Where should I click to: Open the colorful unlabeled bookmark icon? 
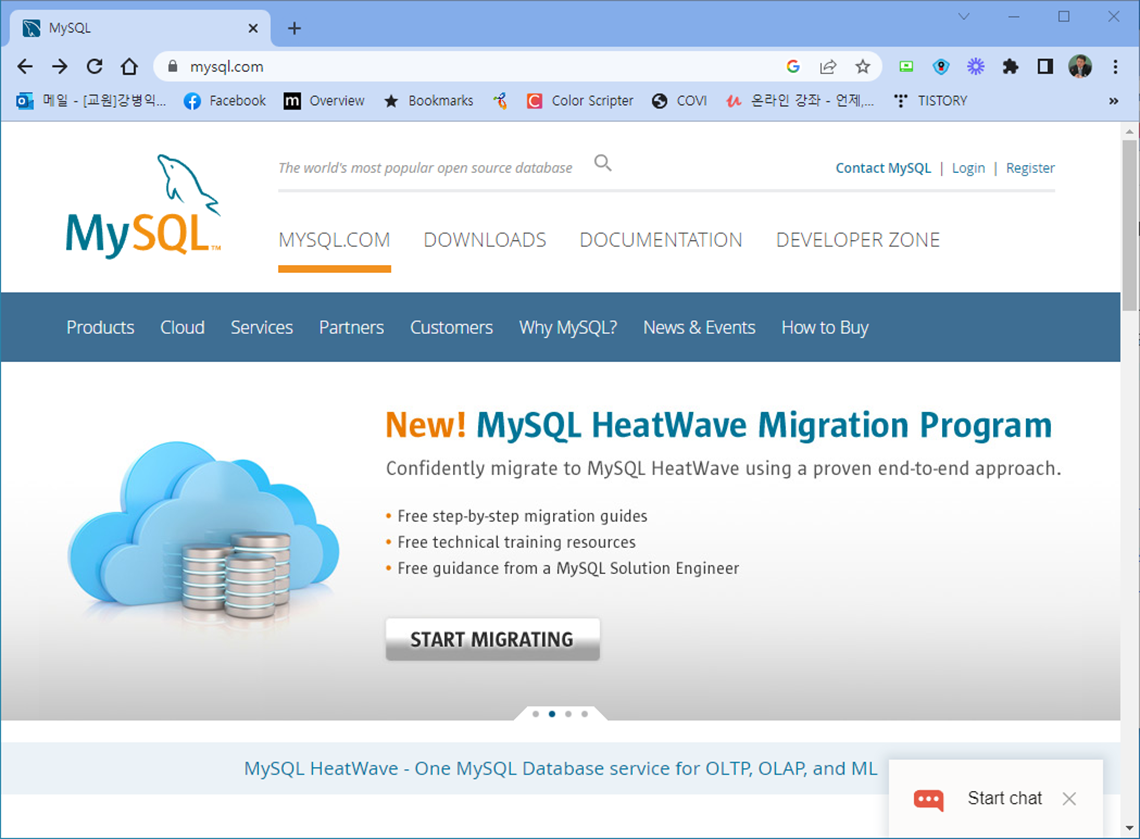[499, 100]
